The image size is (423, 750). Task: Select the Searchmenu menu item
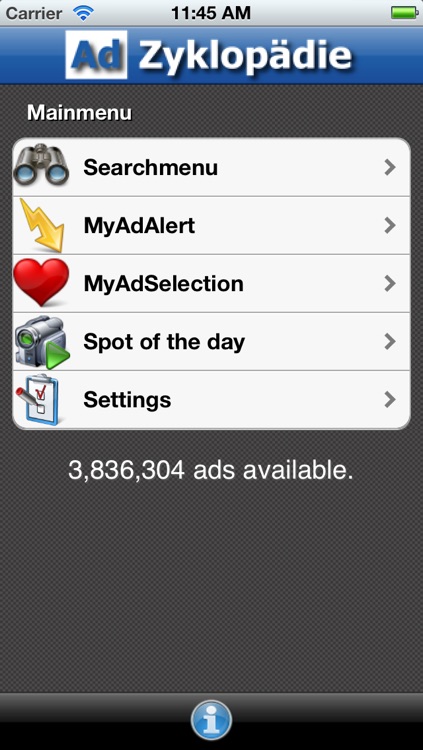(x=211, y=167)
